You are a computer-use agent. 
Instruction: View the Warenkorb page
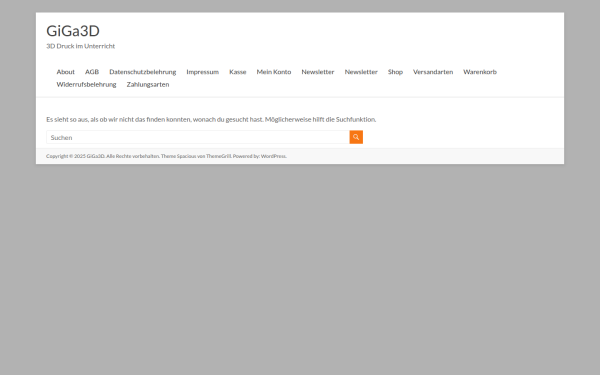coord(480,72)
